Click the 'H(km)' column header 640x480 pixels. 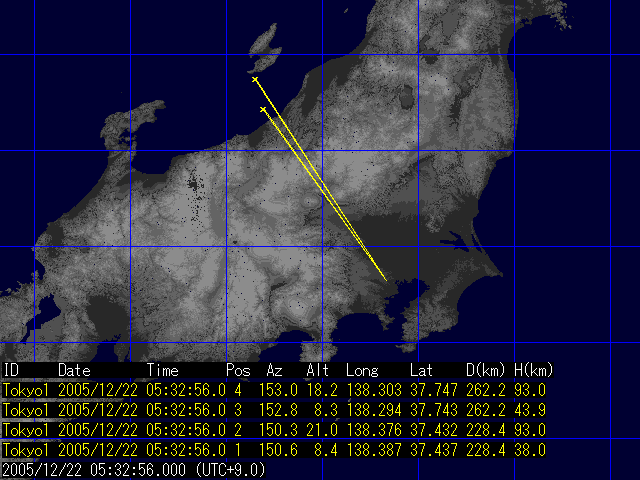533,371
